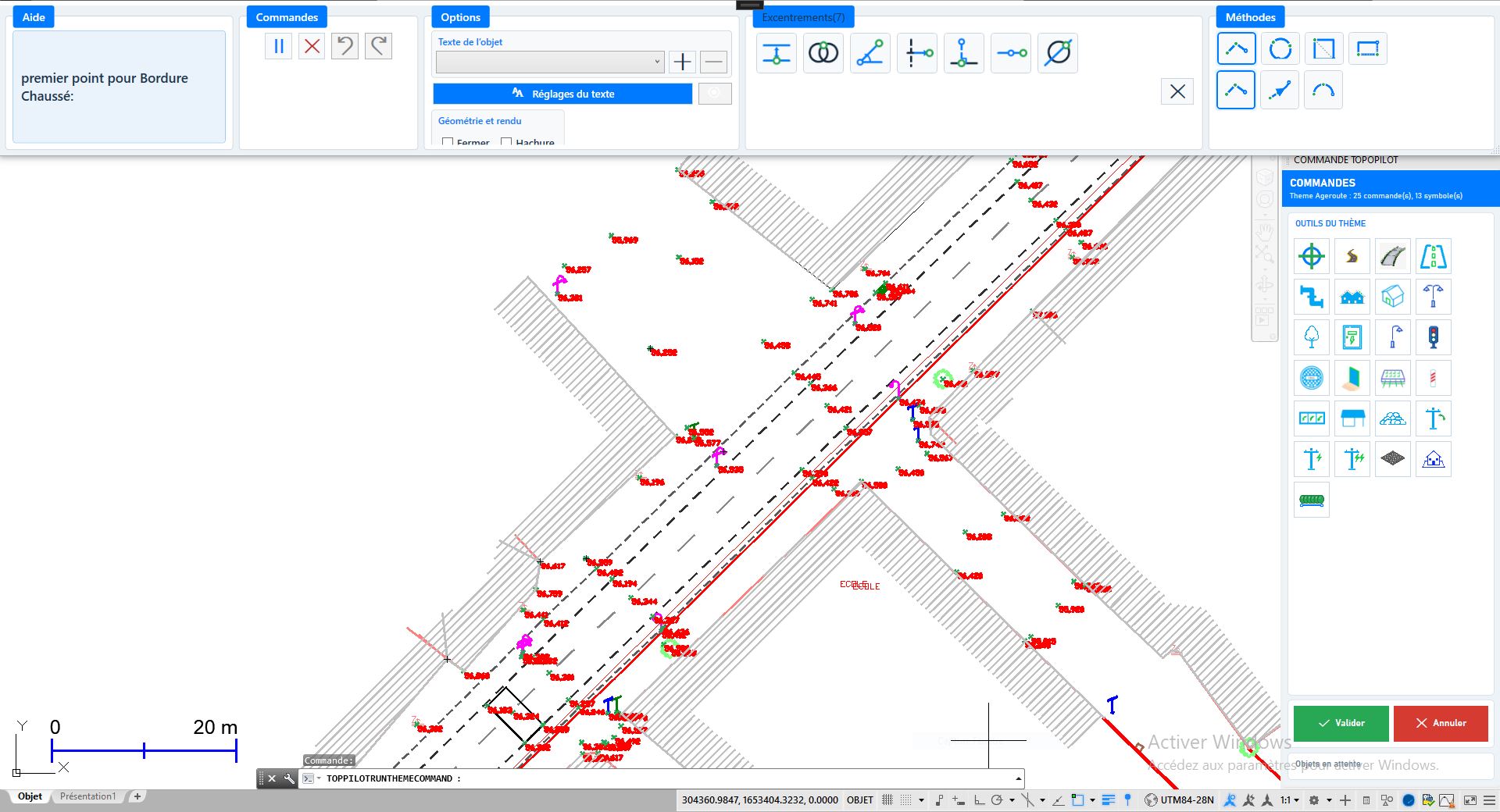The width and height of the screenshot is (1500, 812).
Task: Open the 1:1 annotation scale dropdown
Action: click(1290, 800)
